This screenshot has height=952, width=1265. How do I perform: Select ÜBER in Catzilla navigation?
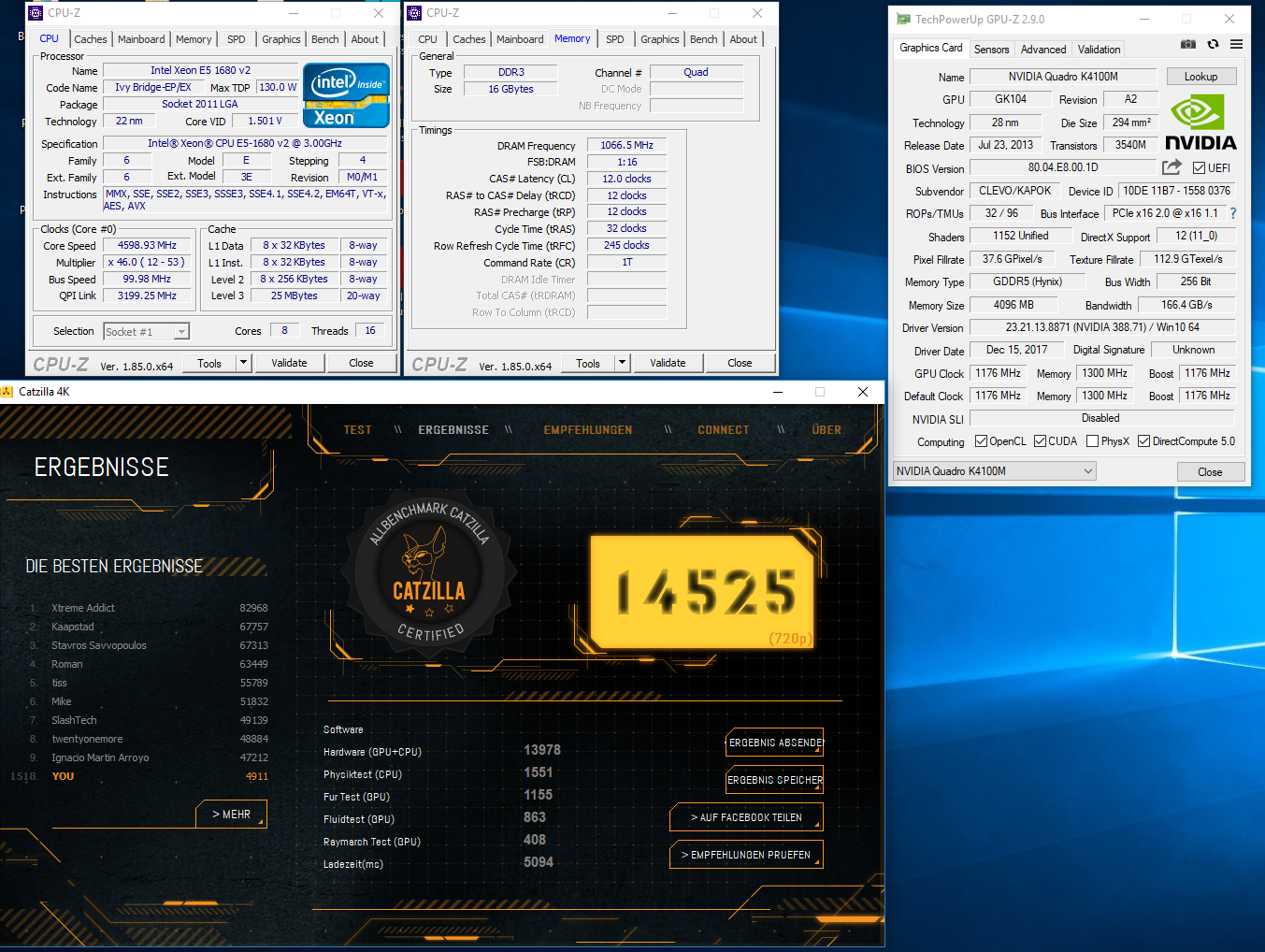click(827, 430)
